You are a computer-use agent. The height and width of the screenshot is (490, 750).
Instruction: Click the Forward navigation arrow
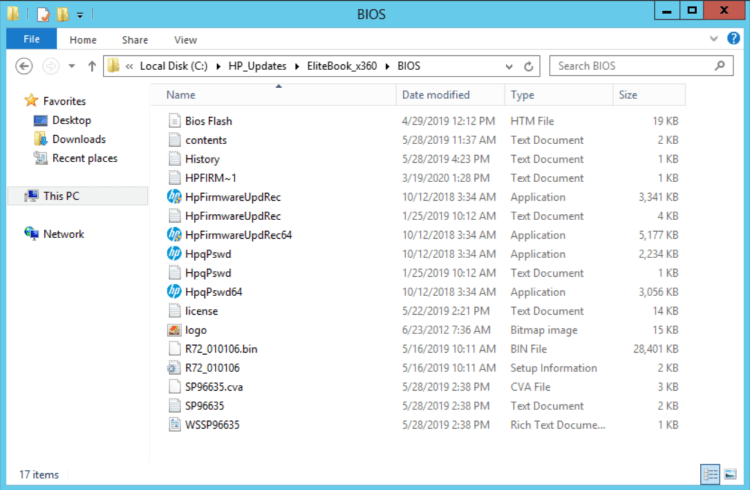tap(51, 66)
